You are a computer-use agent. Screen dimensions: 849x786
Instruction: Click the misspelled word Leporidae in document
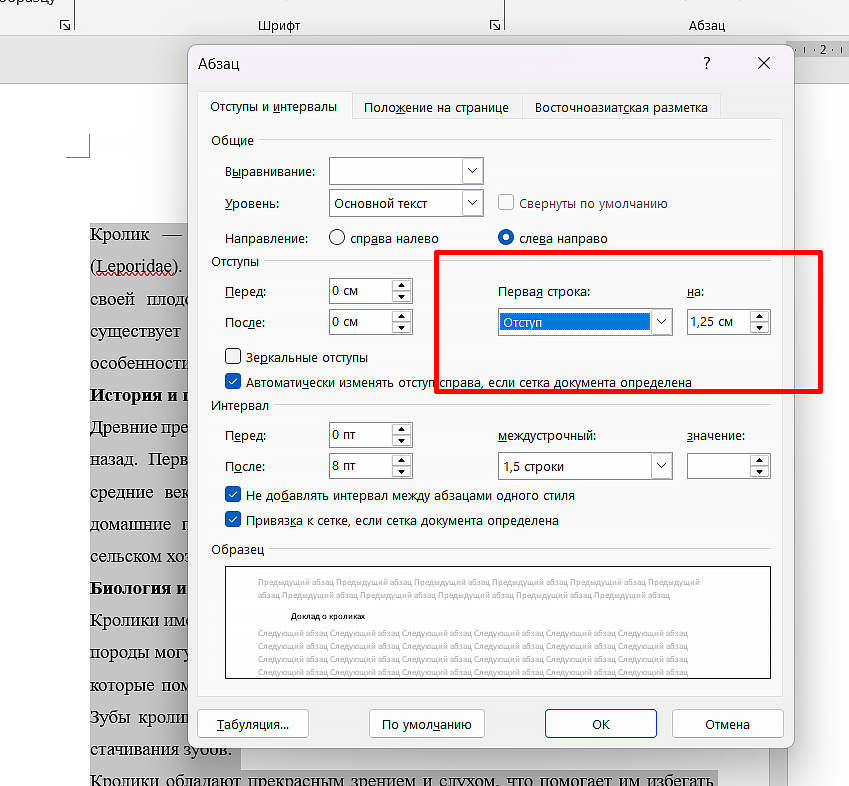[135, 266]
